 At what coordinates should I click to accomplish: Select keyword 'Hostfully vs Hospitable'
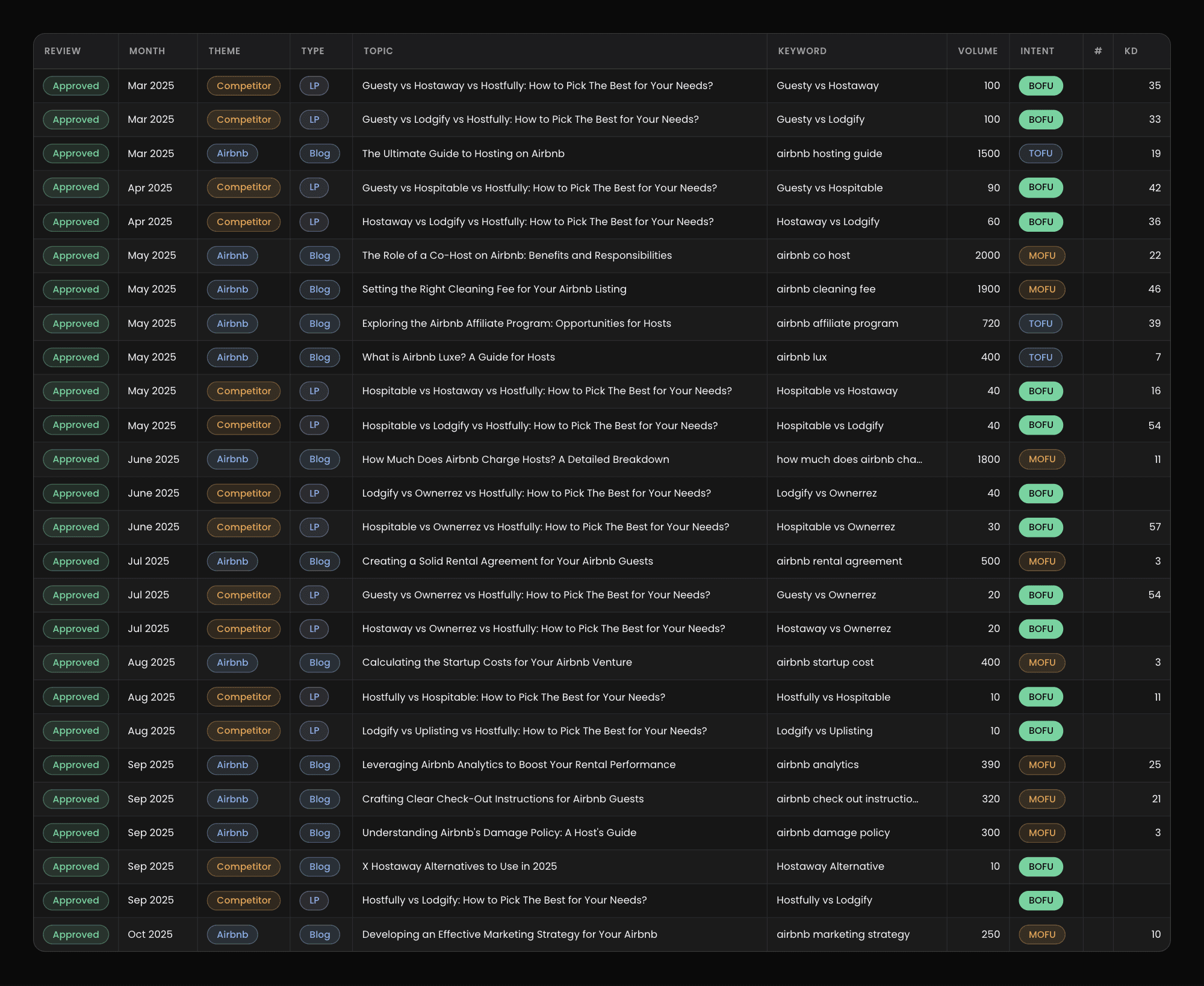click(833, 697)
